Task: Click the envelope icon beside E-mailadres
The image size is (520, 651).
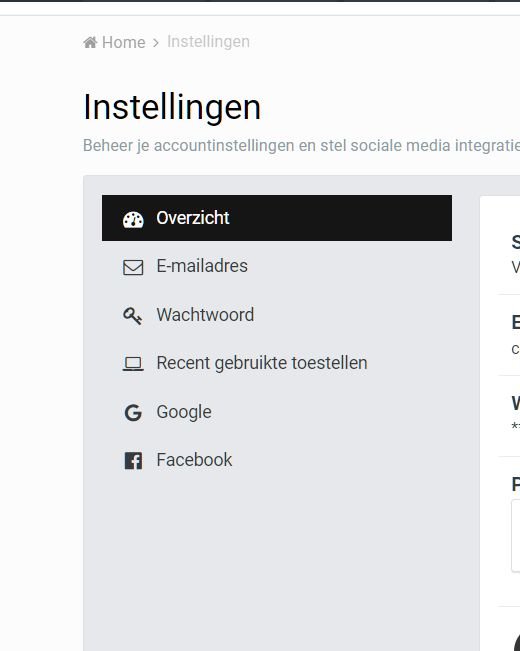Action: [x=133, y=267]
